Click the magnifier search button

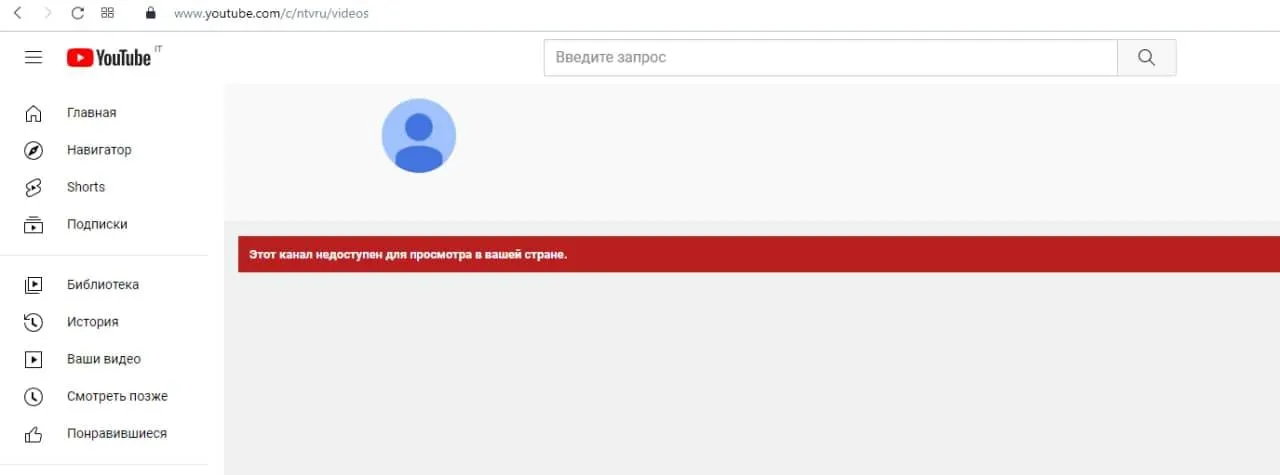(x=1147, y=58)
